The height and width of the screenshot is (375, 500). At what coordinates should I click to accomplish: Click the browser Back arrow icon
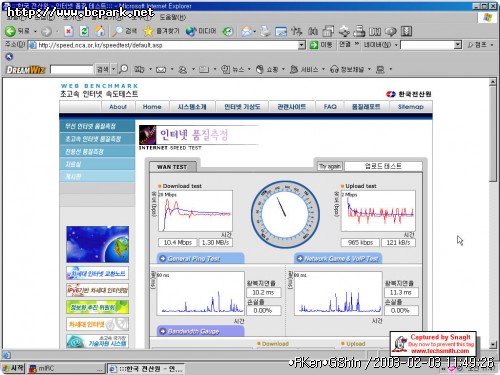click(x=10, y=31)
